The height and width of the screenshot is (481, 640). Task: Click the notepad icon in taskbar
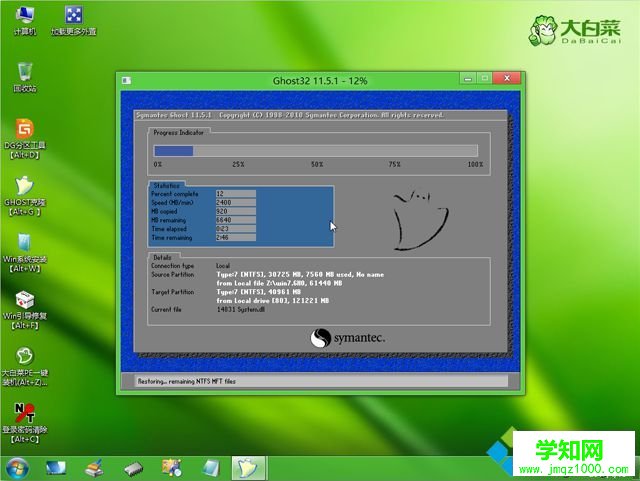pyautogui.click(x=211, y=468)
